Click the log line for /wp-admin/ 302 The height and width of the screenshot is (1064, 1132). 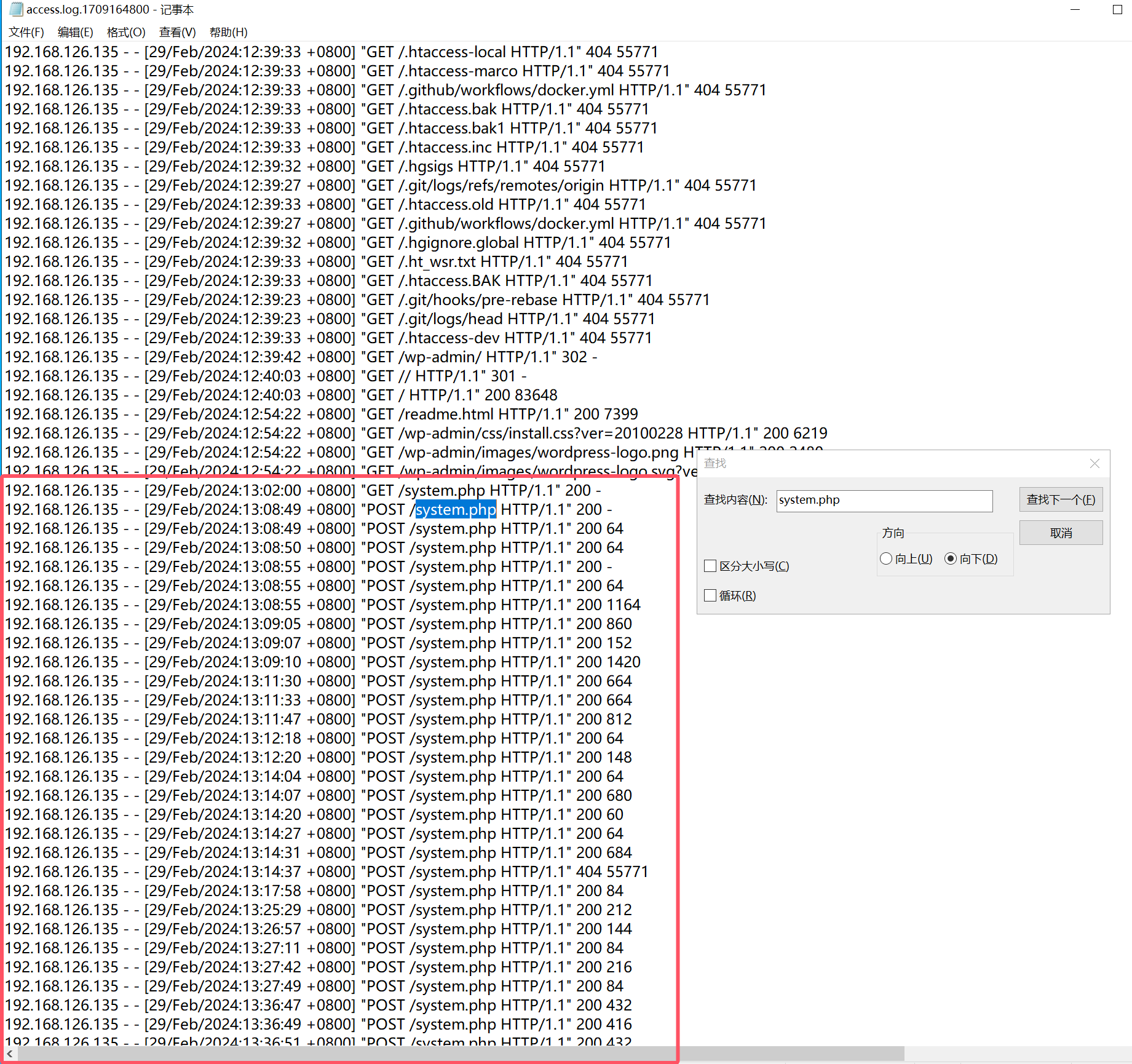[x=301, y=357]
